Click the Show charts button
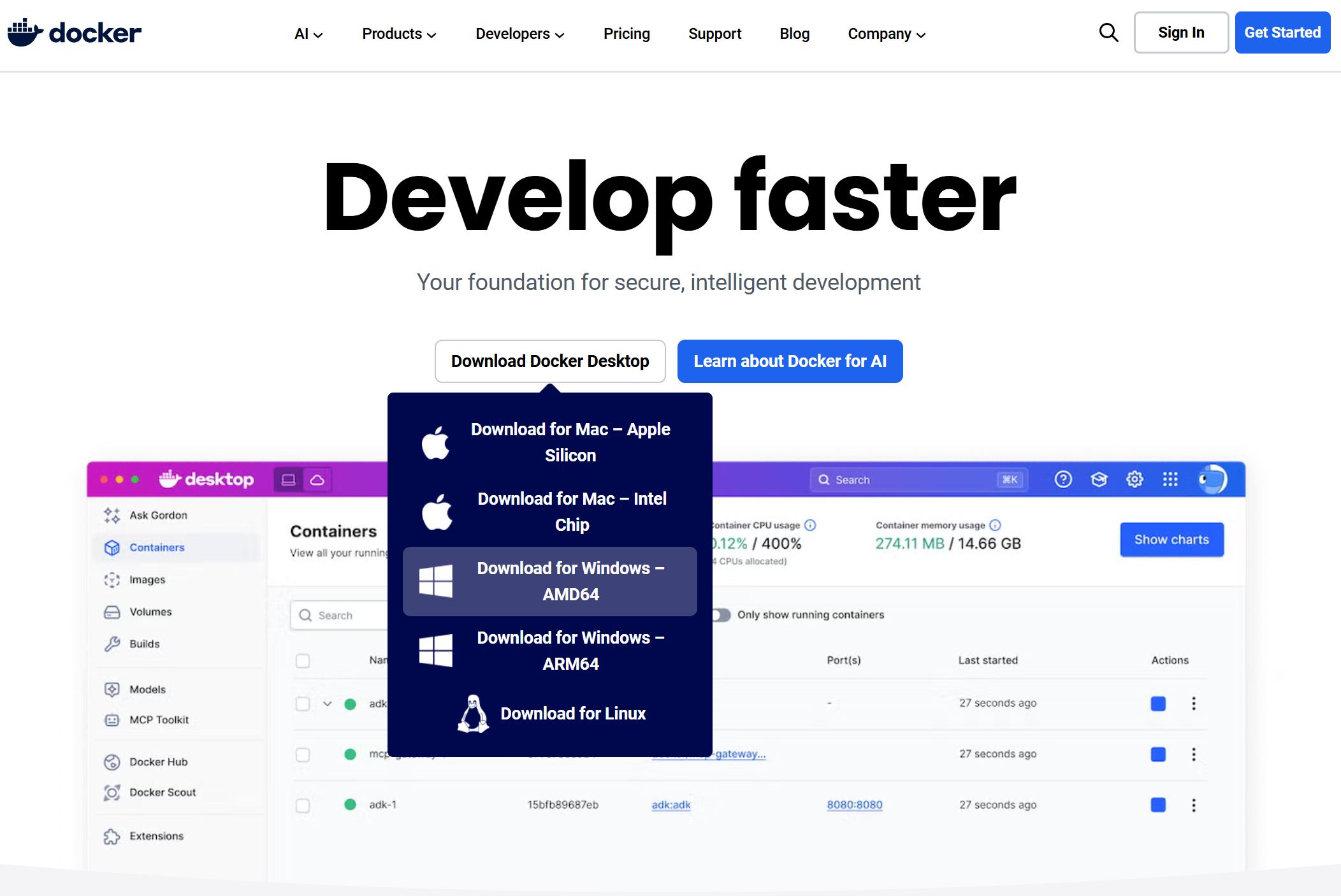 (1171, 540)
